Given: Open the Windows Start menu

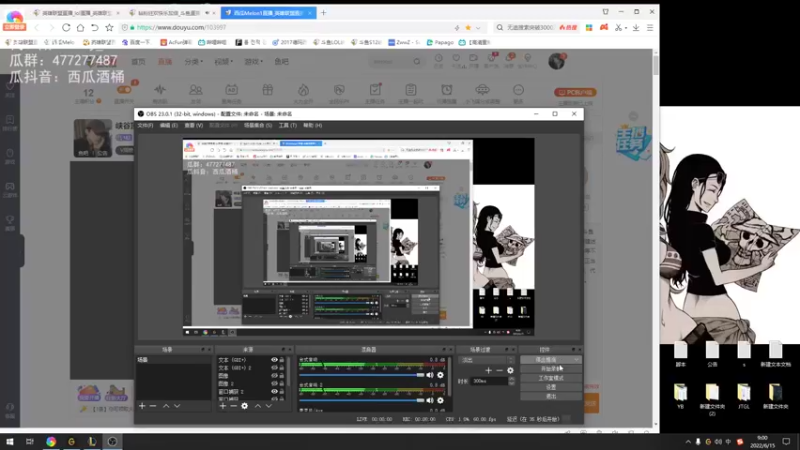Looking at the screenshot, I should click(x=10, y=441).
